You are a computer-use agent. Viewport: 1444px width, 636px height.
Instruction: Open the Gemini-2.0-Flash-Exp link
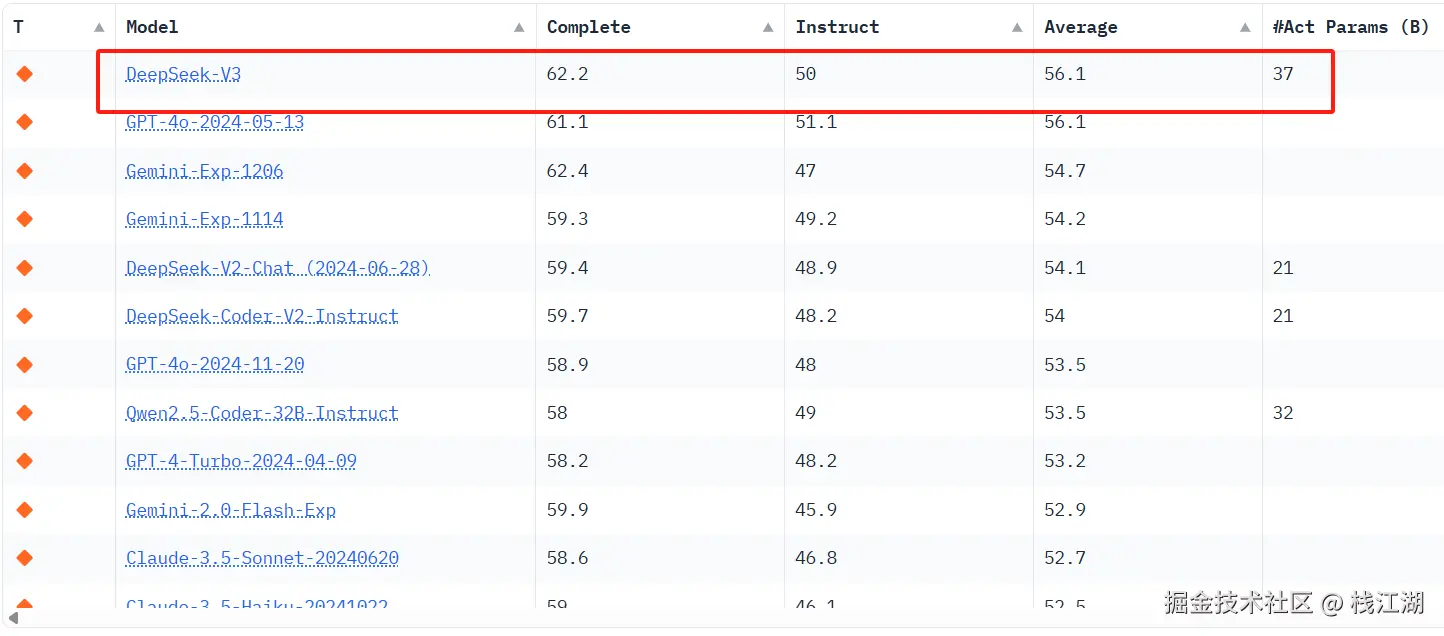click(231, 510)
